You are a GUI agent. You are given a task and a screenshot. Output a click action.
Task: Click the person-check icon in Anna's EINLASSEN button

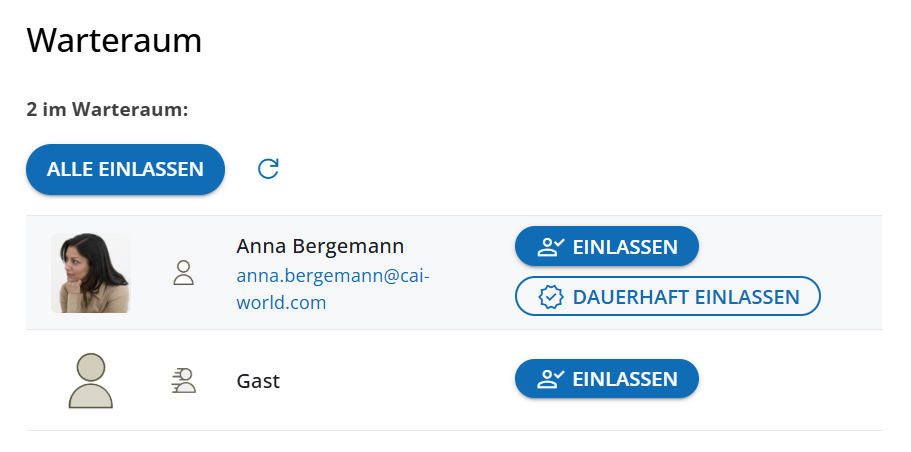(x=551, y=247)
